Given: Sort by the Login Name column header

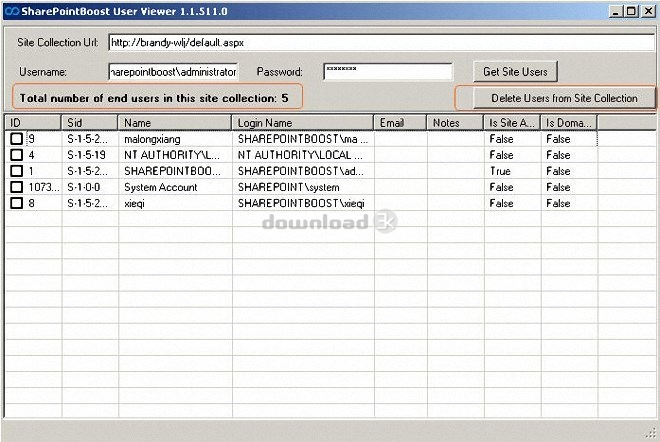Looking at the screenshot, I should tap(303, 122).
